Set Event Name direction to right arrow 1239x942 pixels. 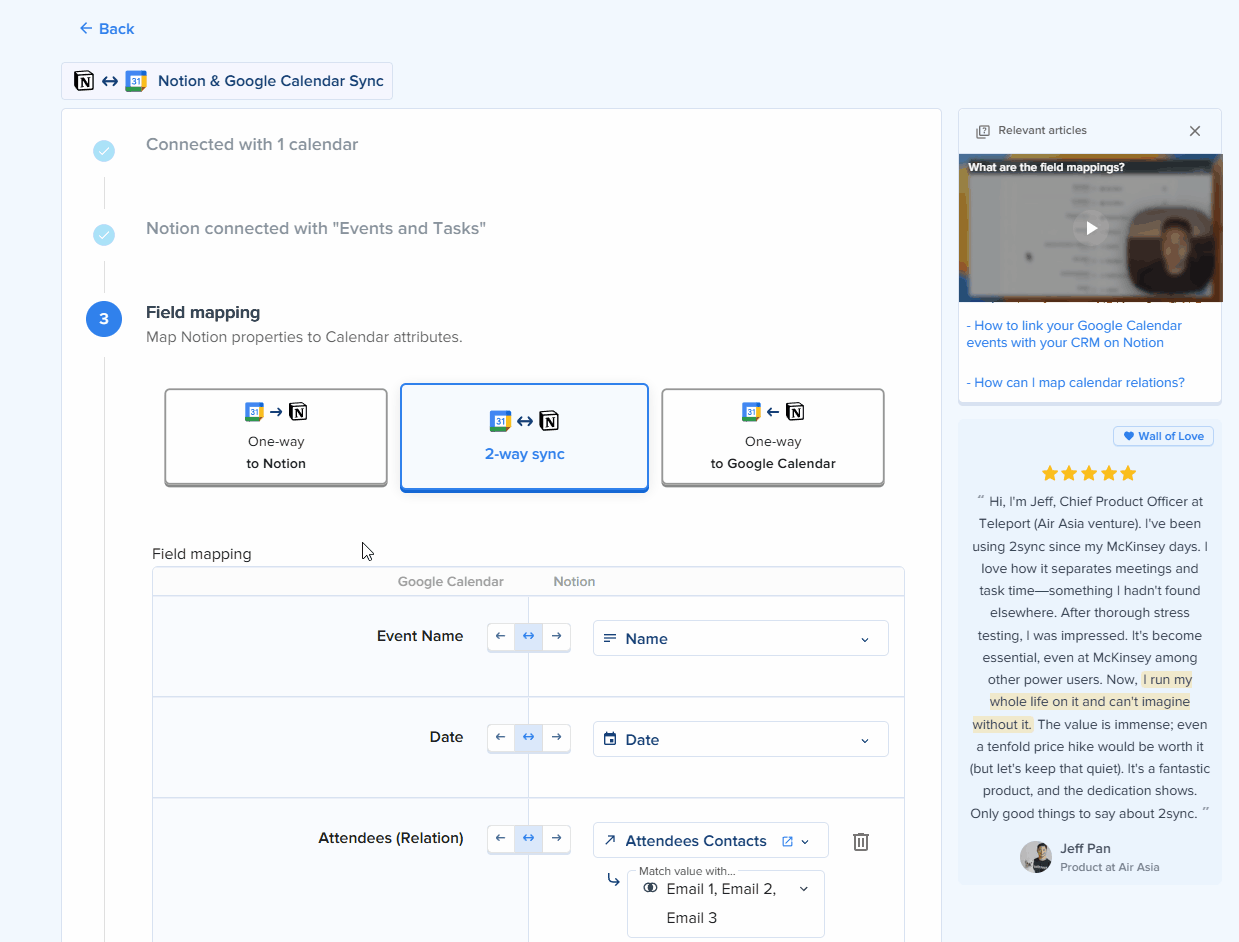[557, 637]
